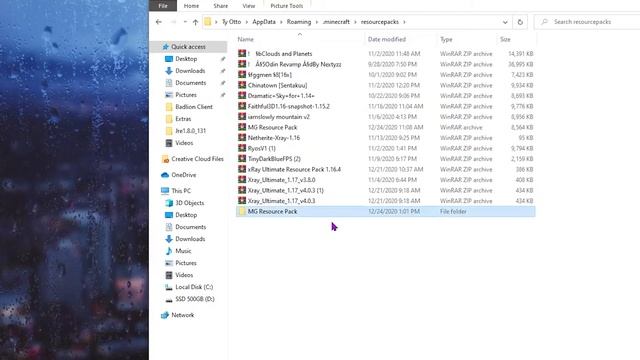This screenshot has width=640, height=360.
Task: Select the TinyDarkBlueFPS (2) archive
Action: (x=385, y=159)
